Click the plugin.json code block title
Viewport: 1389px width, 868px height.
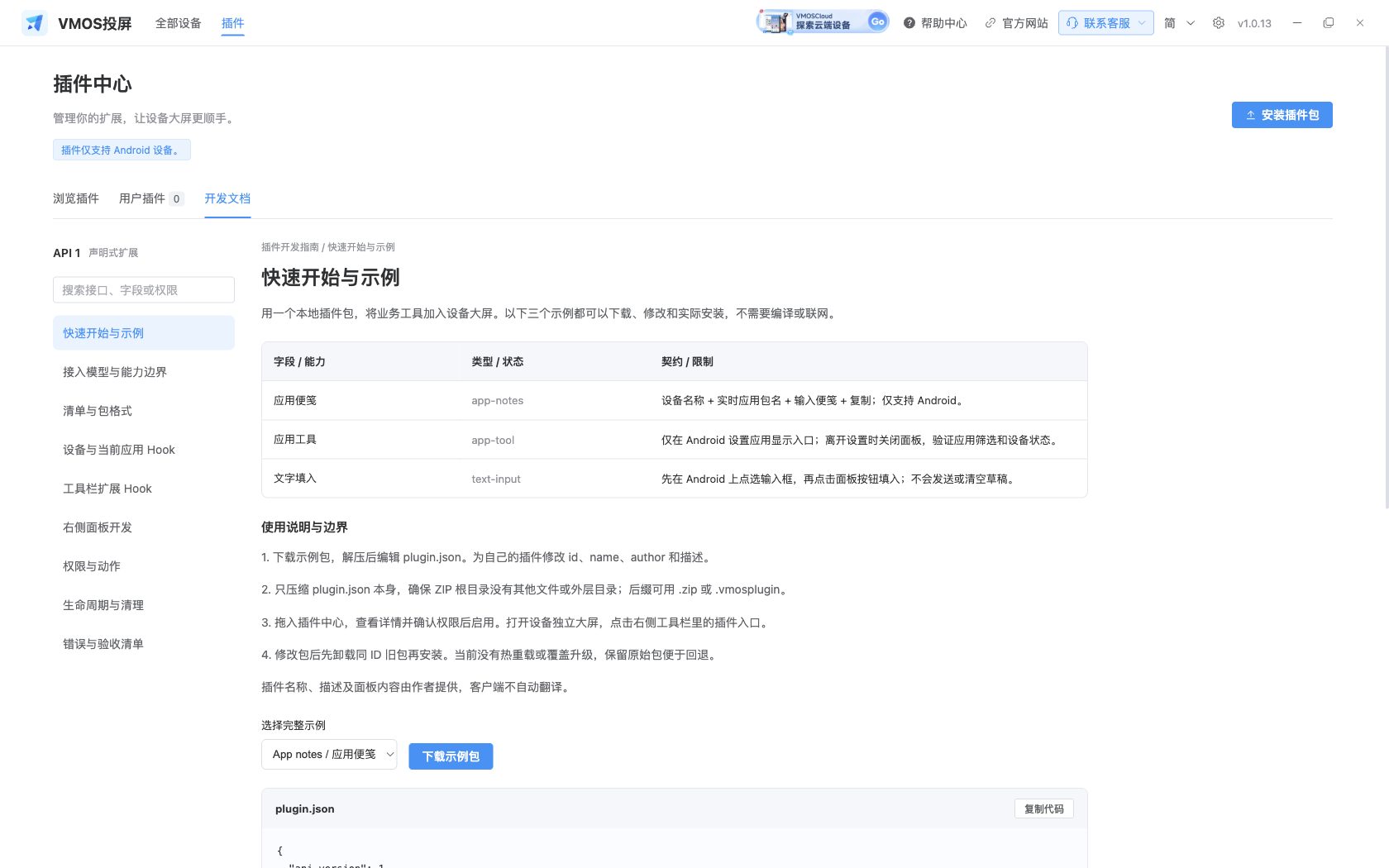click(305, 809)
